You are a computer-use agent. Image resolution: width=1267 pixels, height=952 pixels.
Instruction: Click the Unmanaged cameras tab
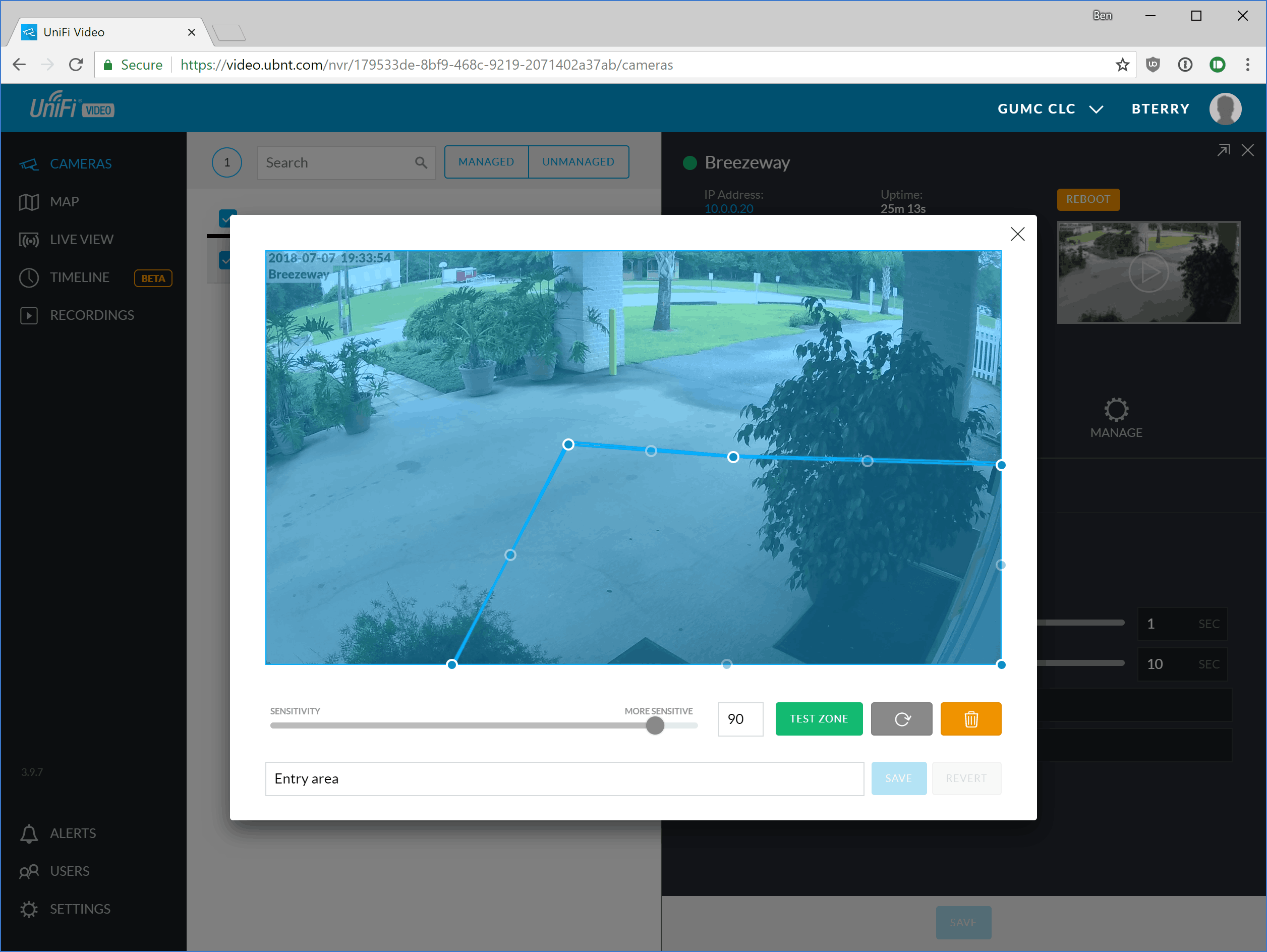[x=579, y=161]
